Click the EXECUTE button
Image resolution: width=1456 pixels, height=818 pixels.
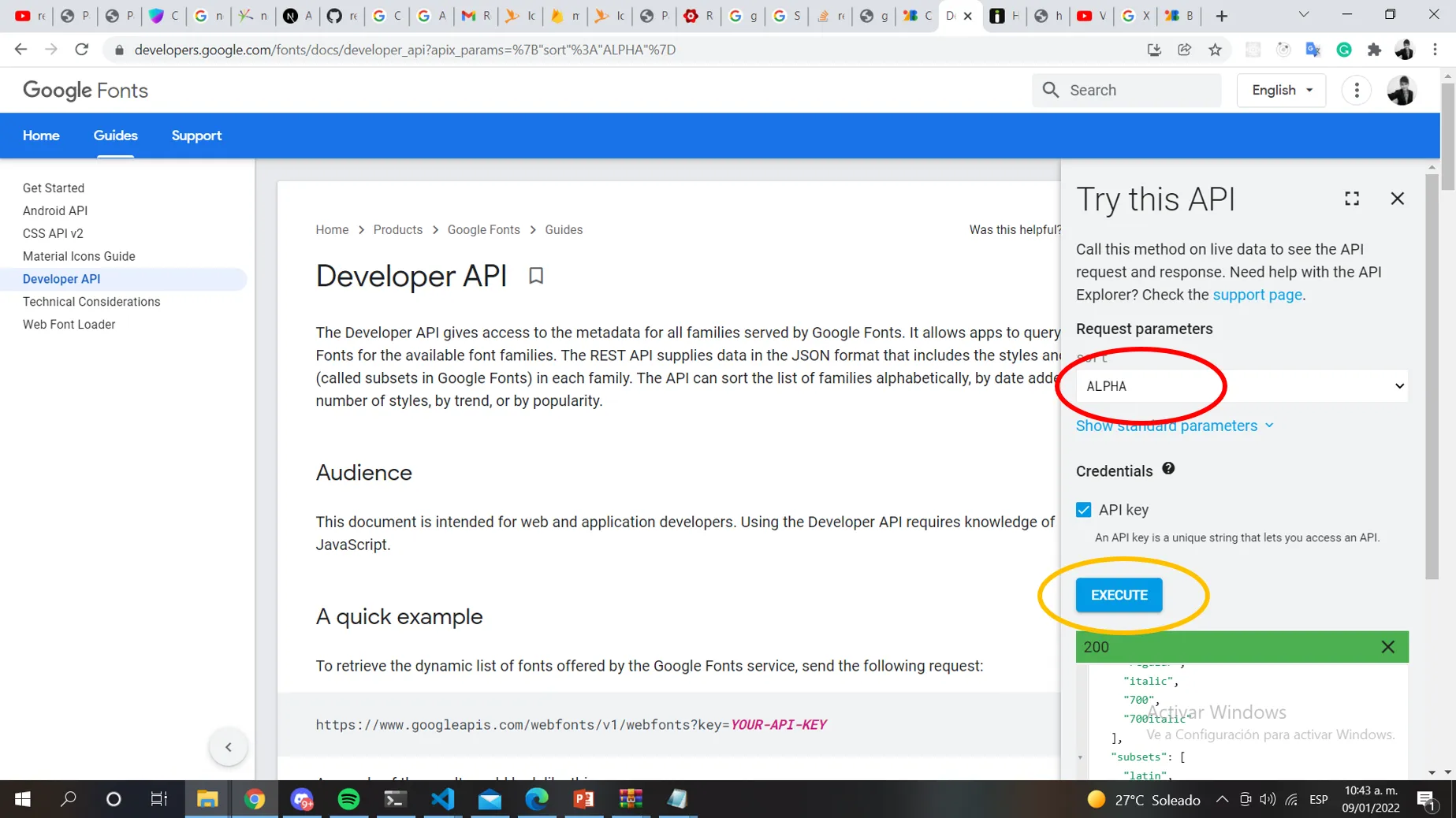1119,595
